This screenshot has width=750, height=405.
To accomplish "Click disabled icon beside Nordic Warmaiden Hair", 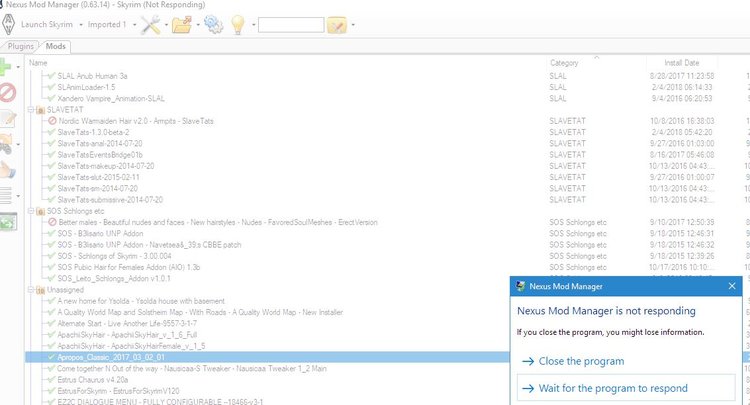I will [x=52, y=121].
